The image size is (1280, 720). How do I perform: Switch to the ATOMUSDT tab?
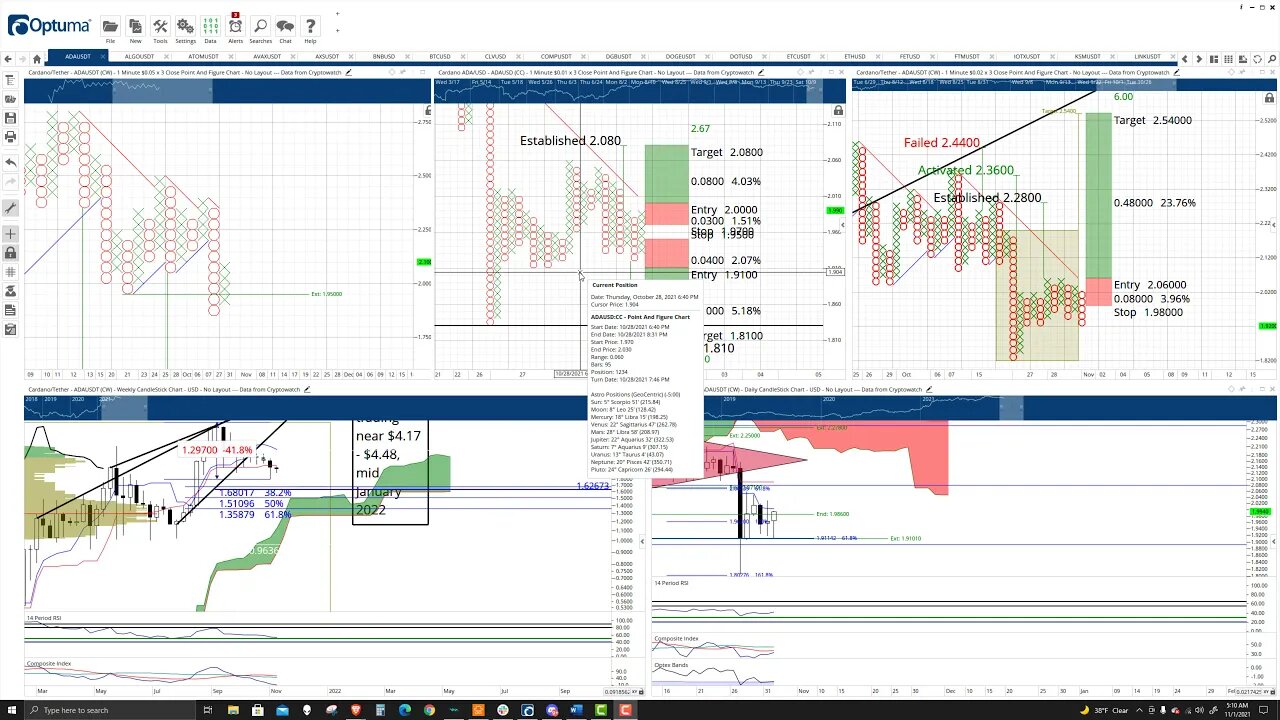point(203,57)
